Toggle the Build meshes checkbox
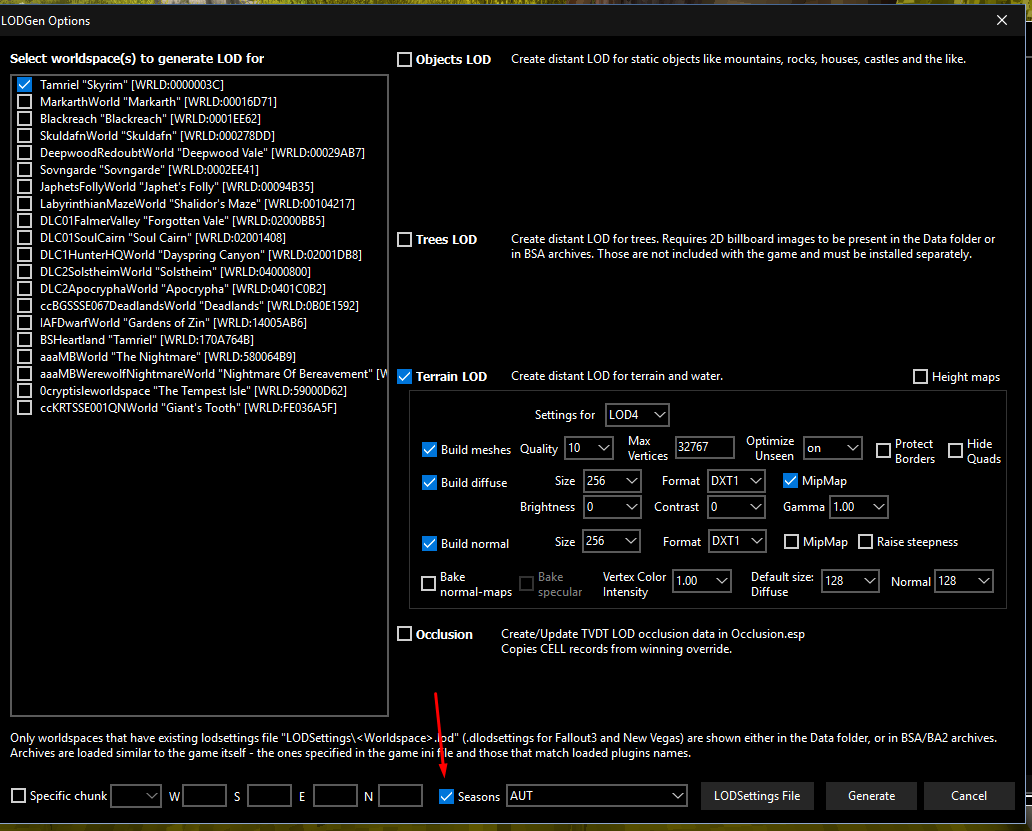1032x831 pixels. point(429,449)
